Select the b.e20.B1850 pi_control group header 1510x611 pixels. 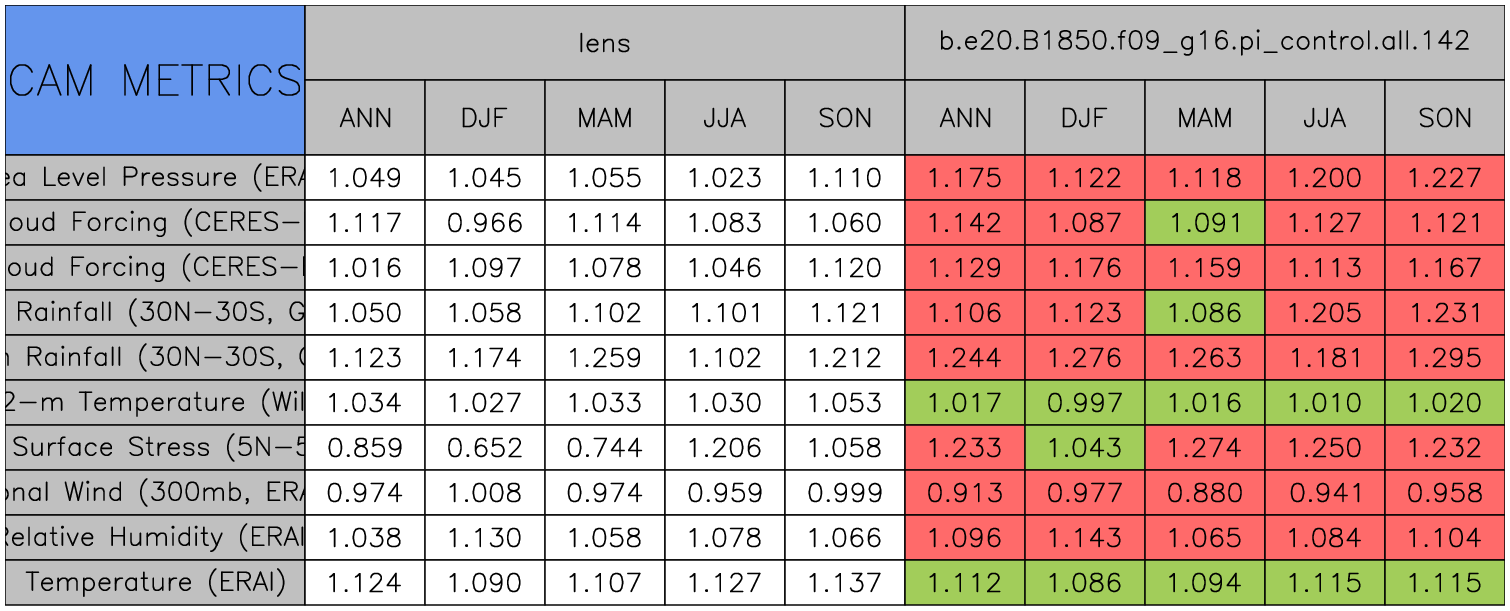[1204, 42]
